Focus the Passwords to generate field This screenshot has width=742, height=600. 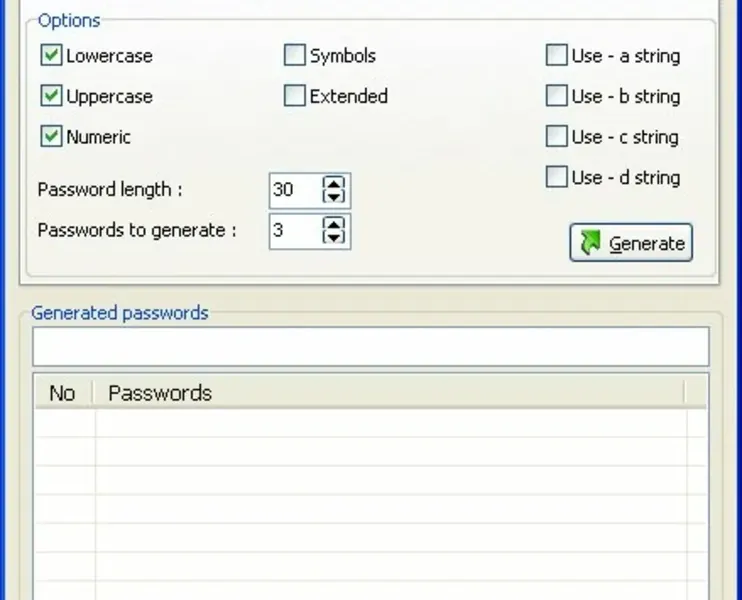294,231
